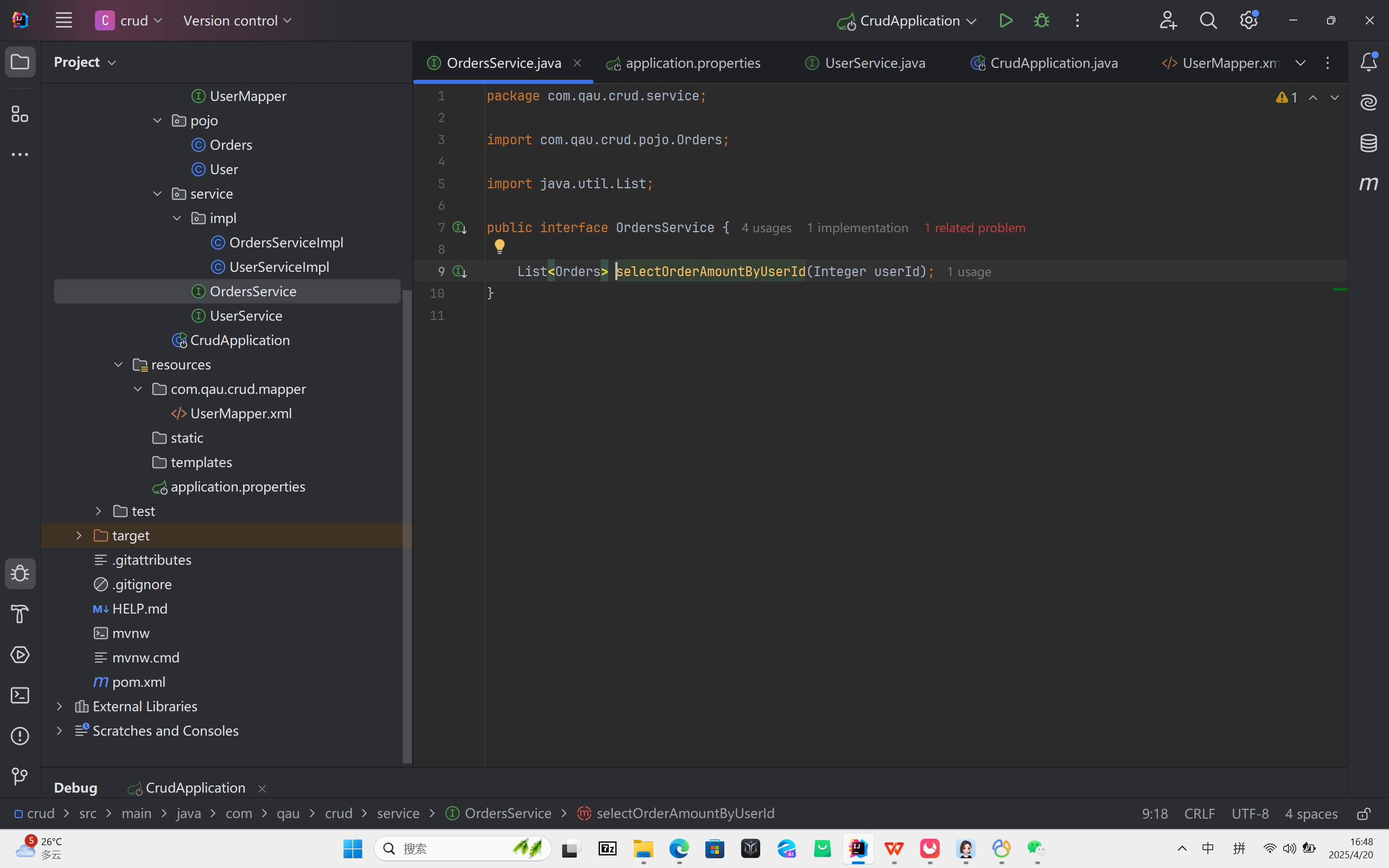The image size is (1389, 868).
Task: Toggle the Debug tool window sidebar button
Action: 20,573
